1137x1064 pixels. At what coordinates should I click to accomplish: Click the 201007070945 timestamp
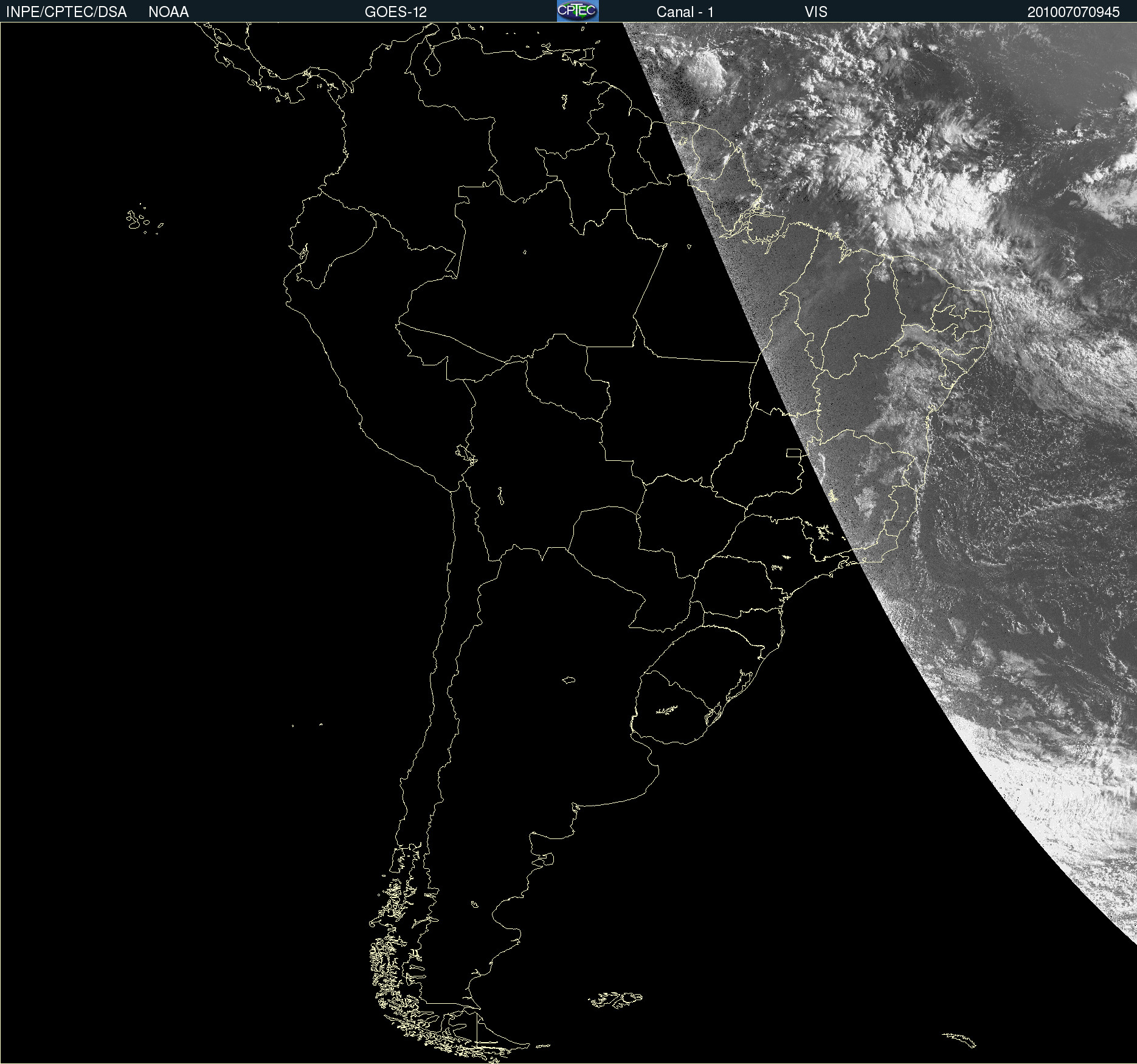point(1074,12)
